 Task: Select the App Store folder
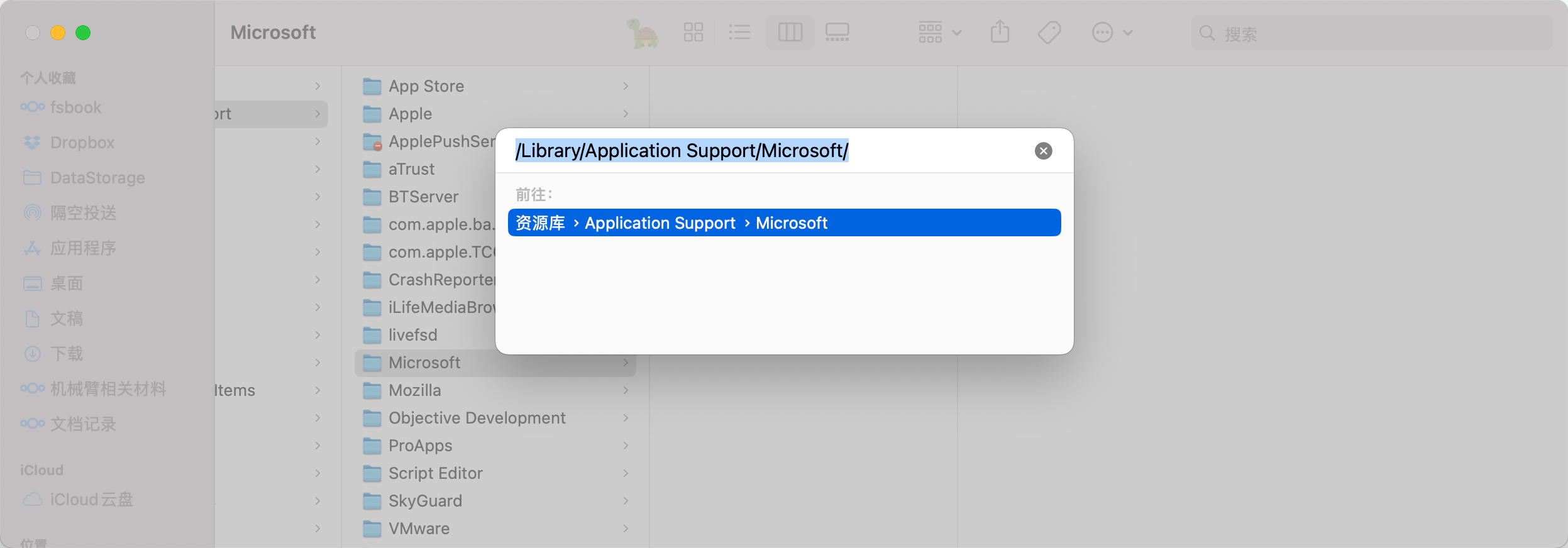click(495, 86)
